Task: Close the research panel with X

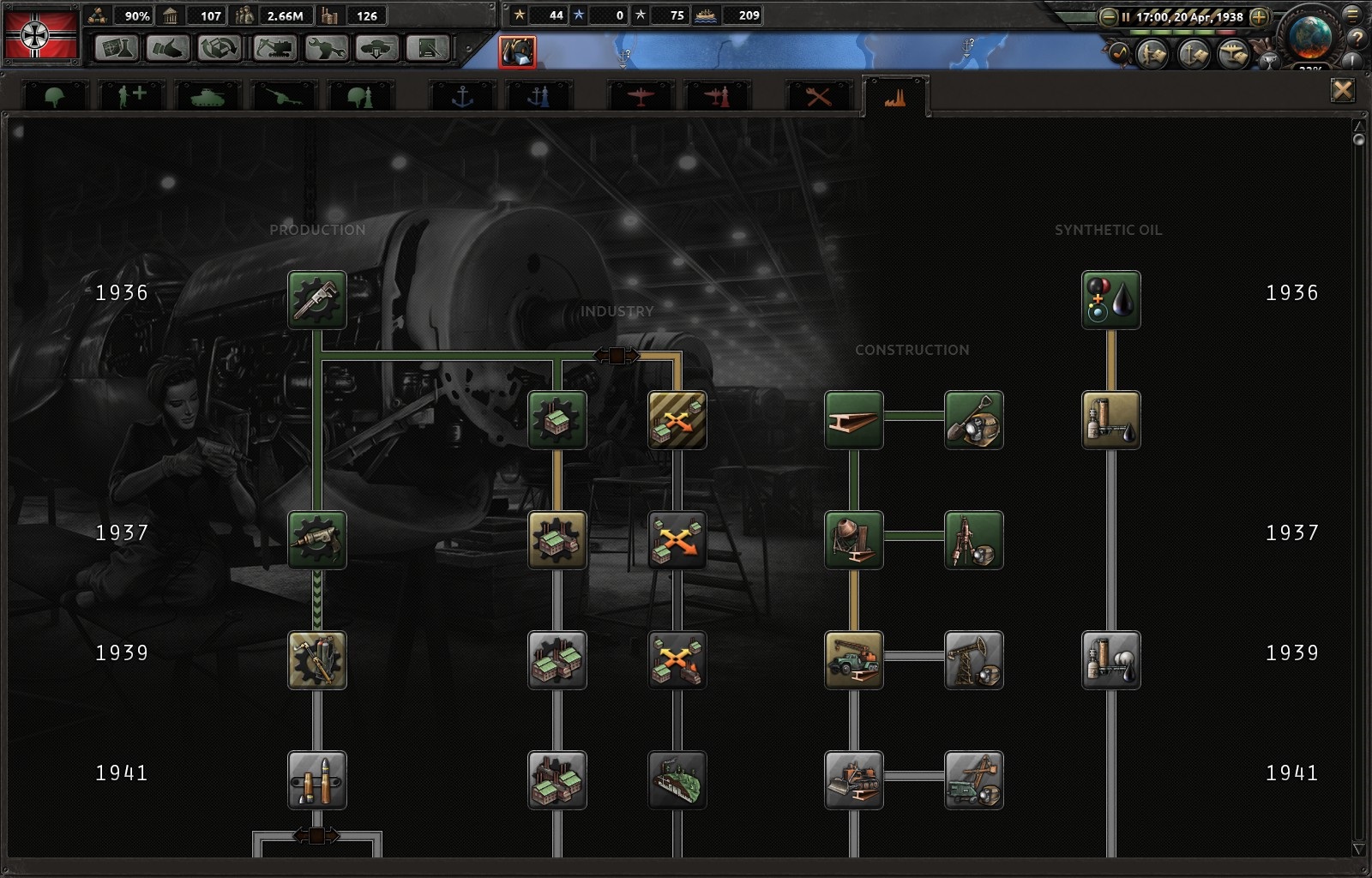Action: (x=1342, y=90)
